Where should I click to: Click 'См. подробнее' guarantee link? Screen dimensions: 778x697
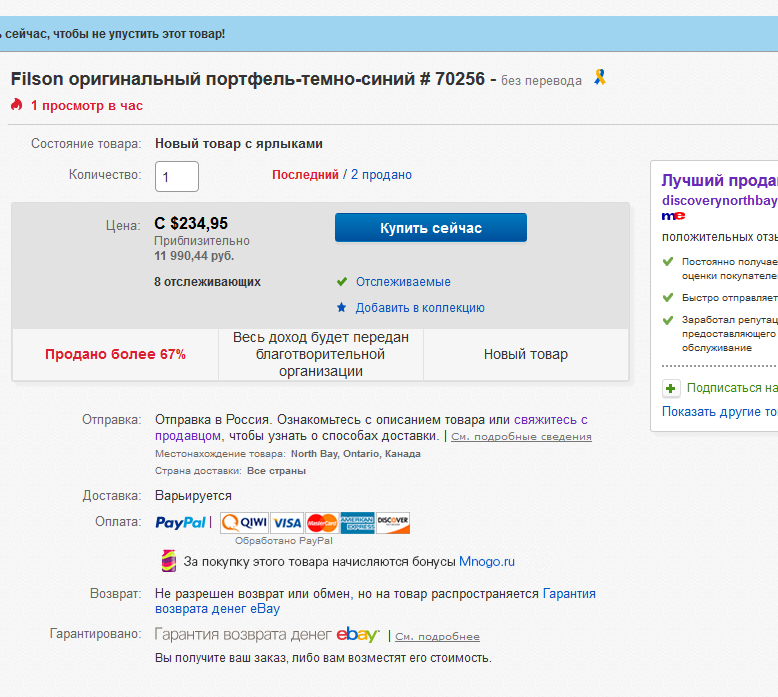click(x=437, y=636)
